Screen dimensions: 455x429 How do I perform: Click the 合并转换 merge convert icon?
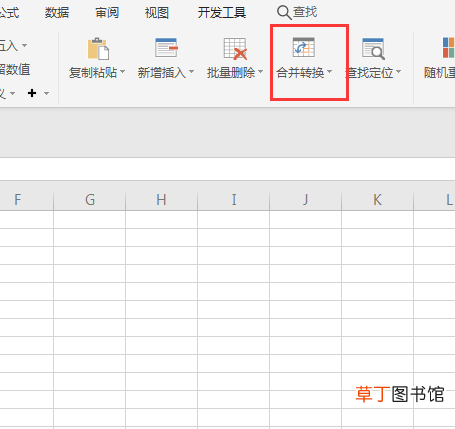point(303,47)
